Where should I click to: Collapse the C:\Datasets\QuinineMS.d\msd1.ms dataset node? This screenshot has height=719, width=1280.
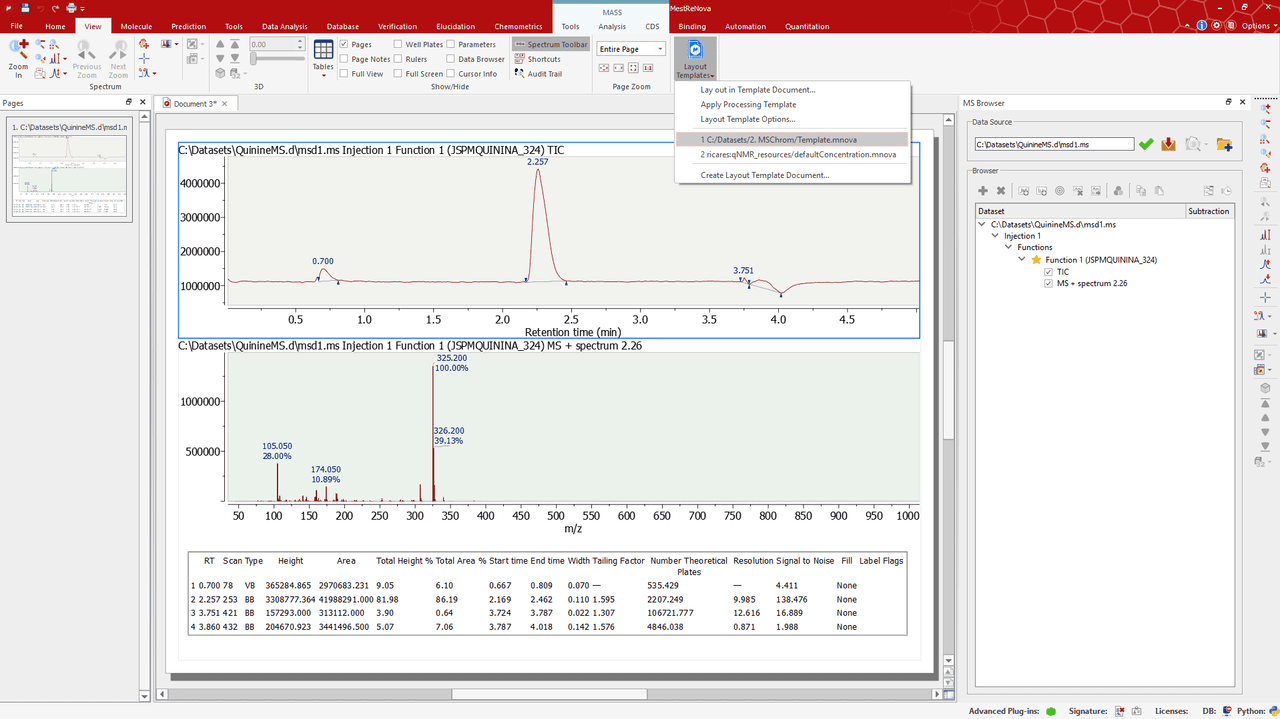(983, 225)
